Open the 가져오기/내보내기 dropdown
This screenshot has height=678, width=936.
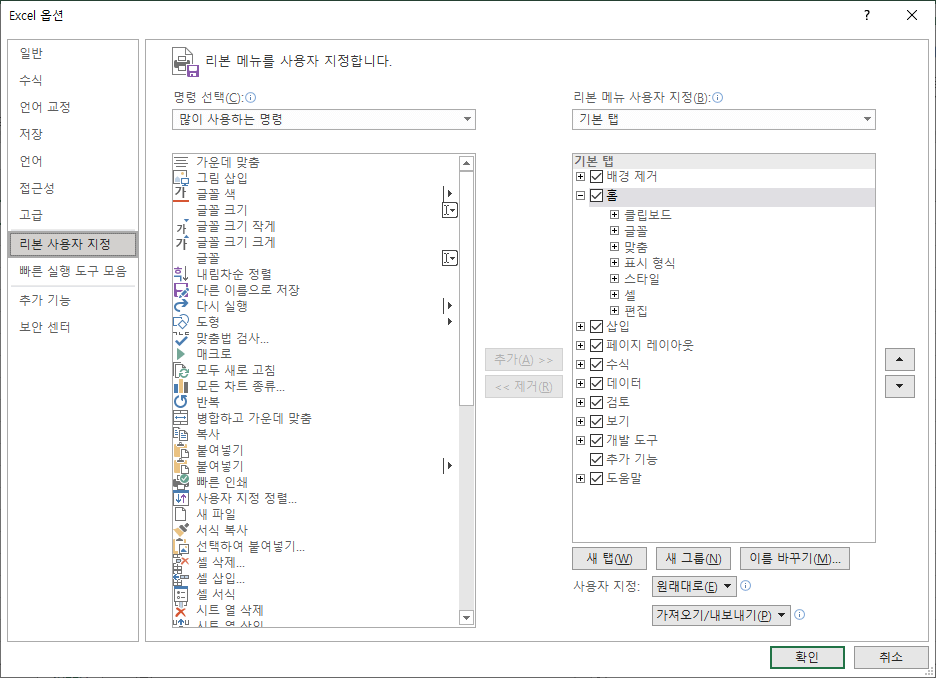[x=721, y=615]
